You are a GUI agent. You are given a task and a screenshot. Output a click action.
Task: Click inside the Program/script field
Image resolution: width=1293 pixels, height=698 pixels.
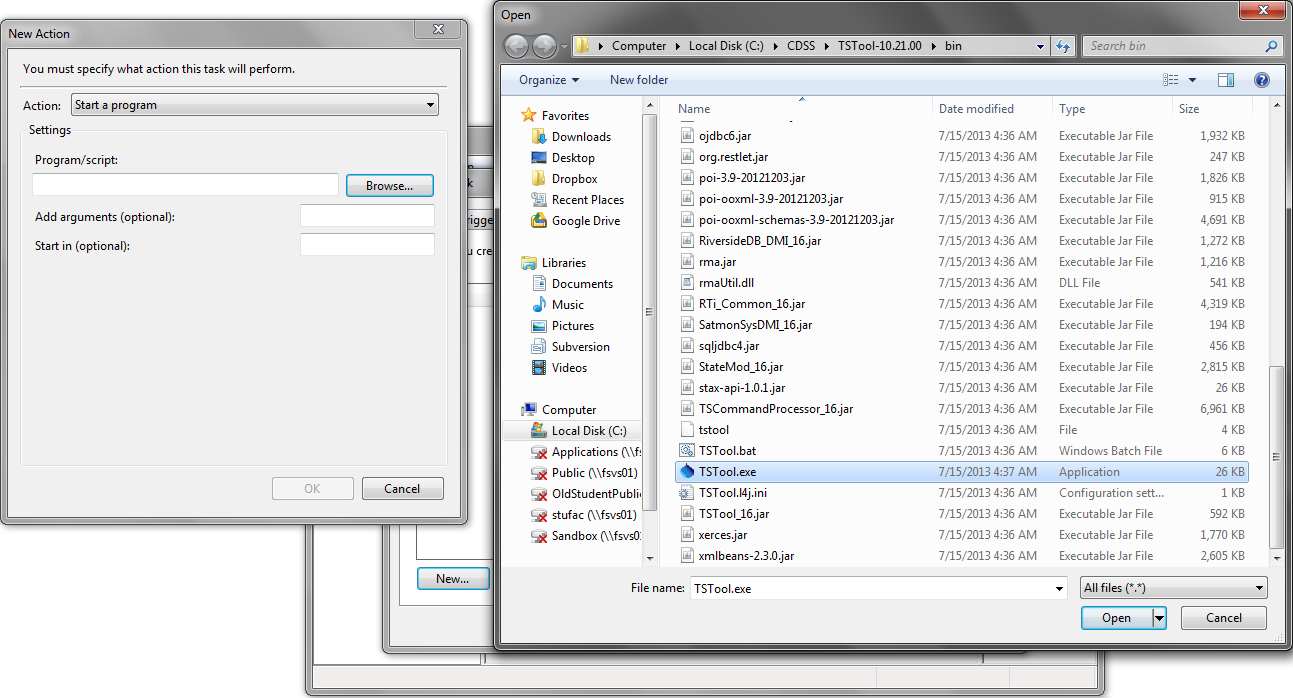184,185
